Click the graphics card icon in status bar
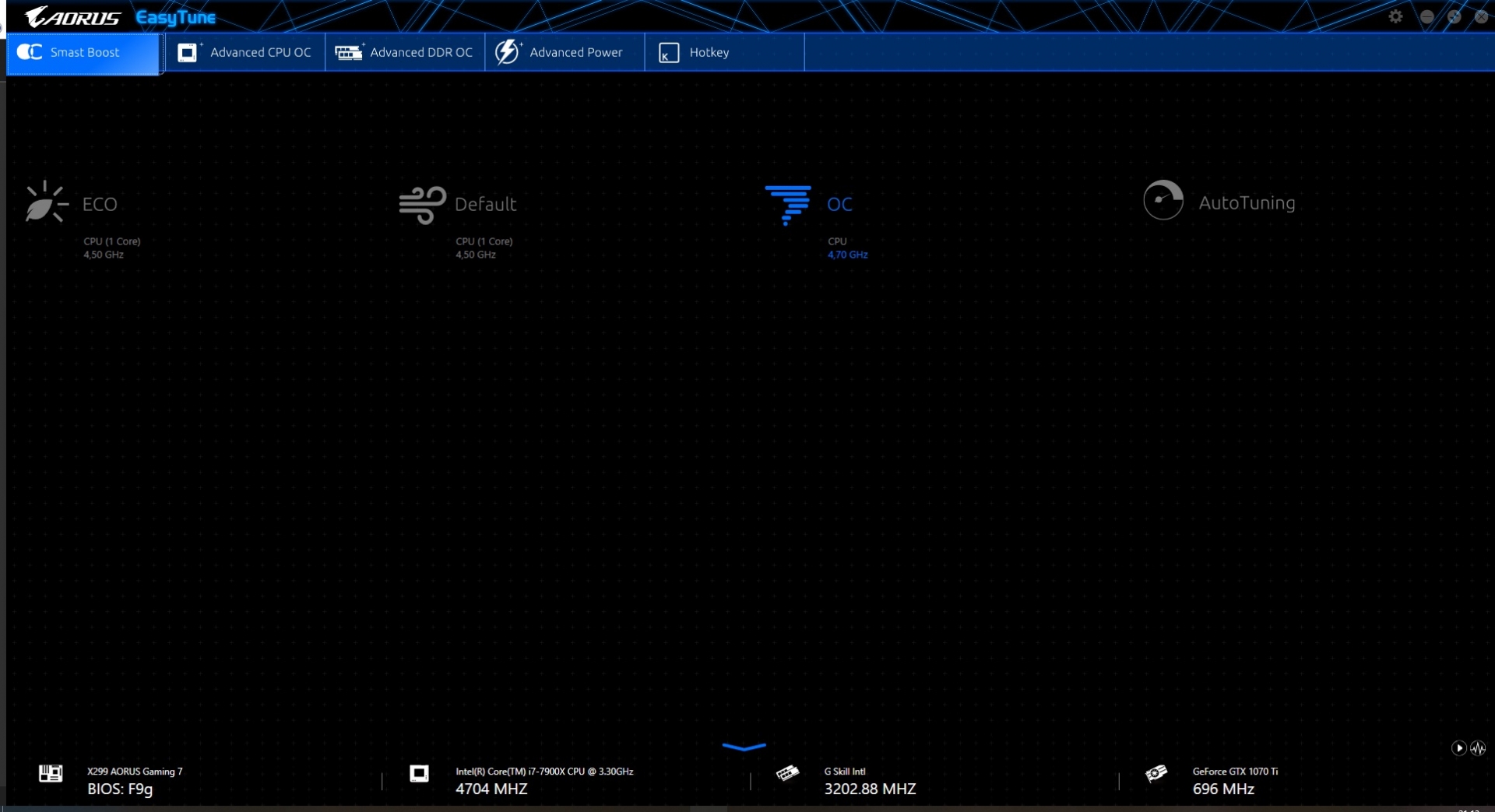The height and width of the screenshot is (812, 1495). (1156, 773)
